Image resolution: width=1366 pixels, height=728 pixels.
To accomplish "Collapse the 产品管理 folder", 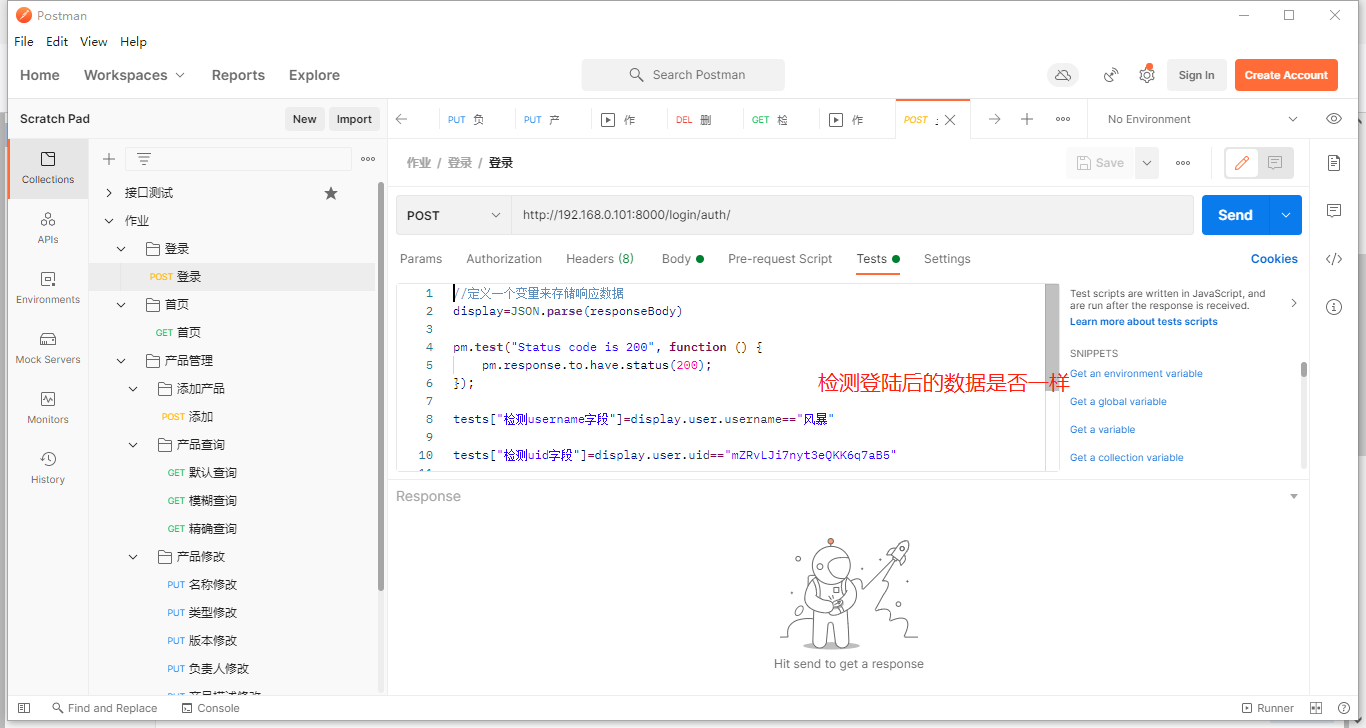I will coord(121,361).
